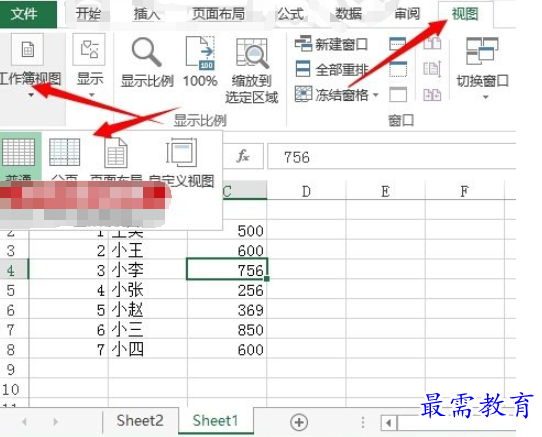Select row 9 header
This screenshot has width=542, height=437.
tap(14, 369)
